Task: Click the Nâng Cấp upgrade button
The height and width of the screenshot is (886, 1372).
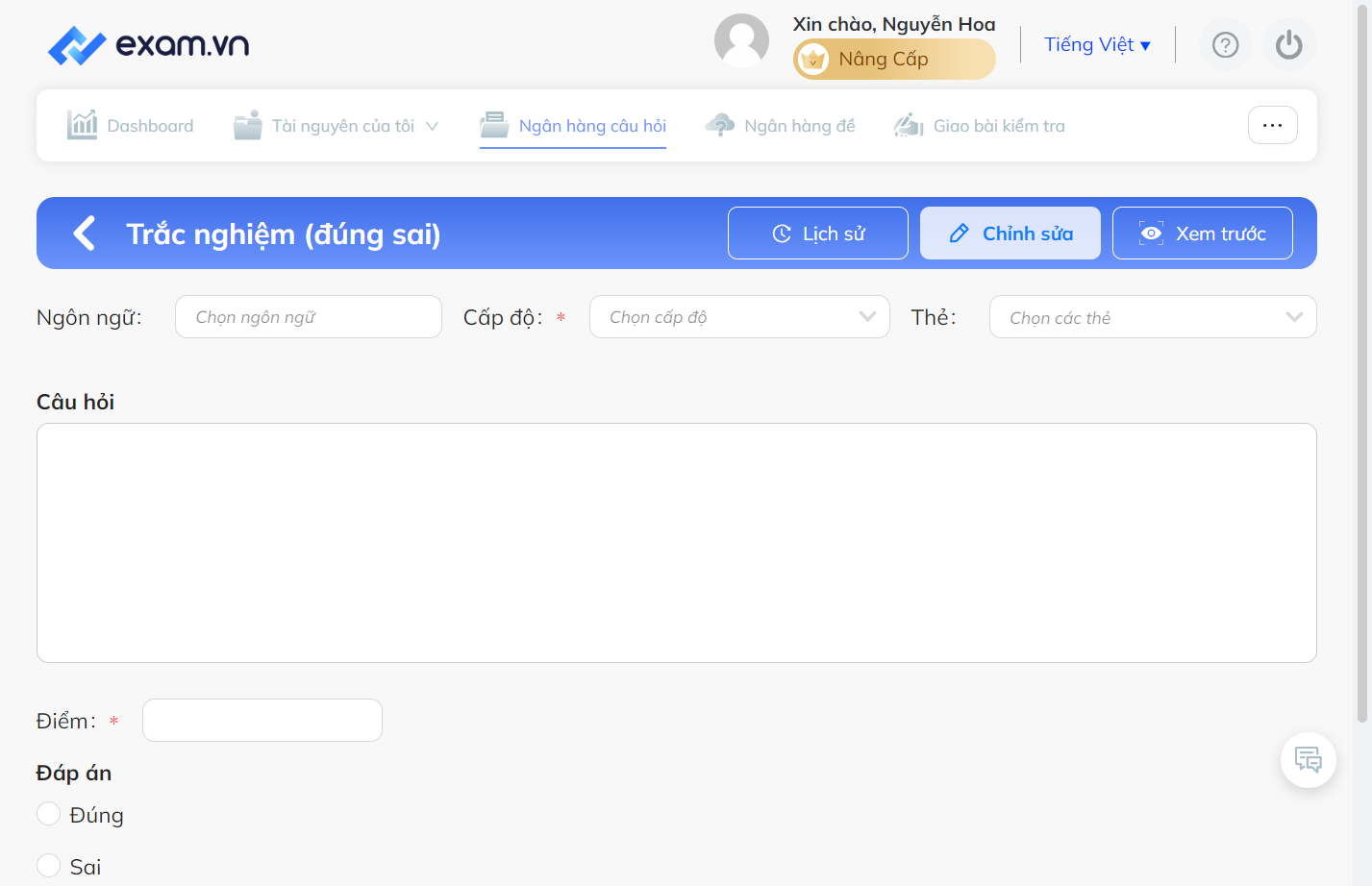Action: pyautogui.click(x=894, y=60)
